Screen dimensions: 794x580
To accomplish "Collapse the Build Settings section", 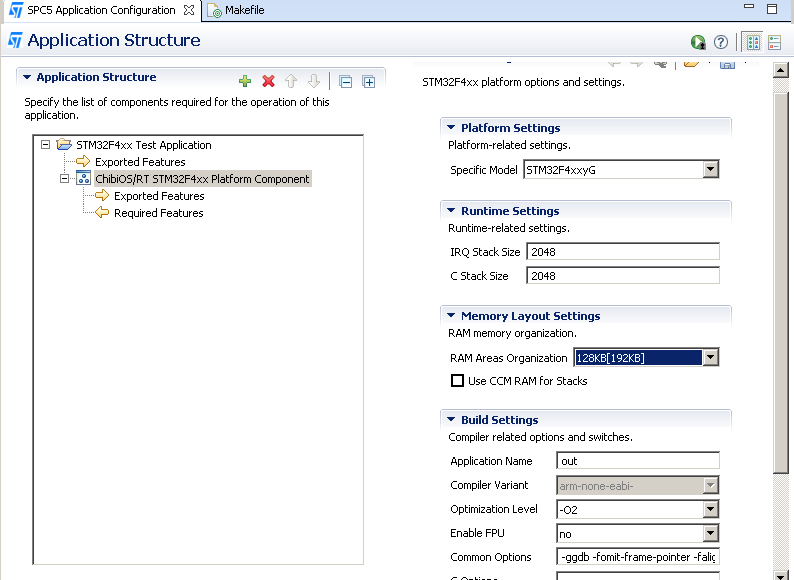I will [451, 419].
